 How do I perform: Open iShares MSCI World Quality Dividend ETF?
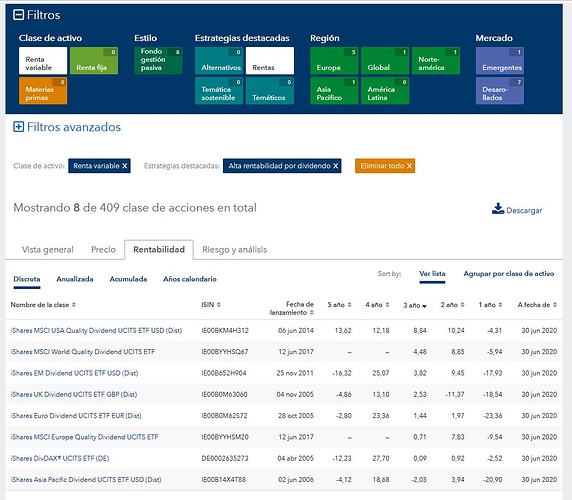[x=83, y=352]
